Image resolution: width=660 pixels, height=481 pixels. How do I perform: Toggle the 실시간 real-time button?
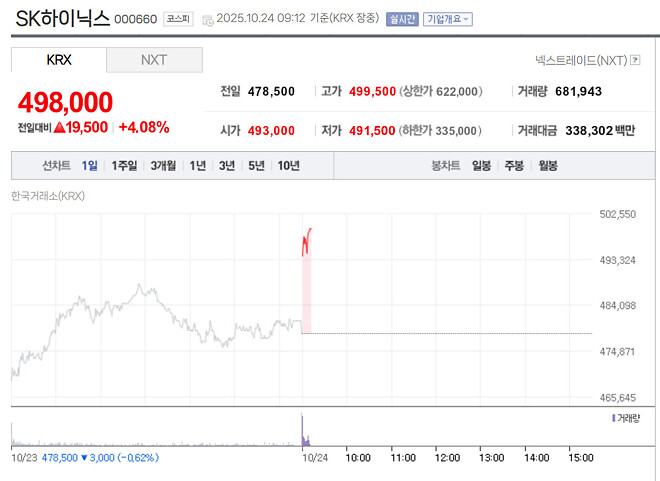(x=402, y=19)
